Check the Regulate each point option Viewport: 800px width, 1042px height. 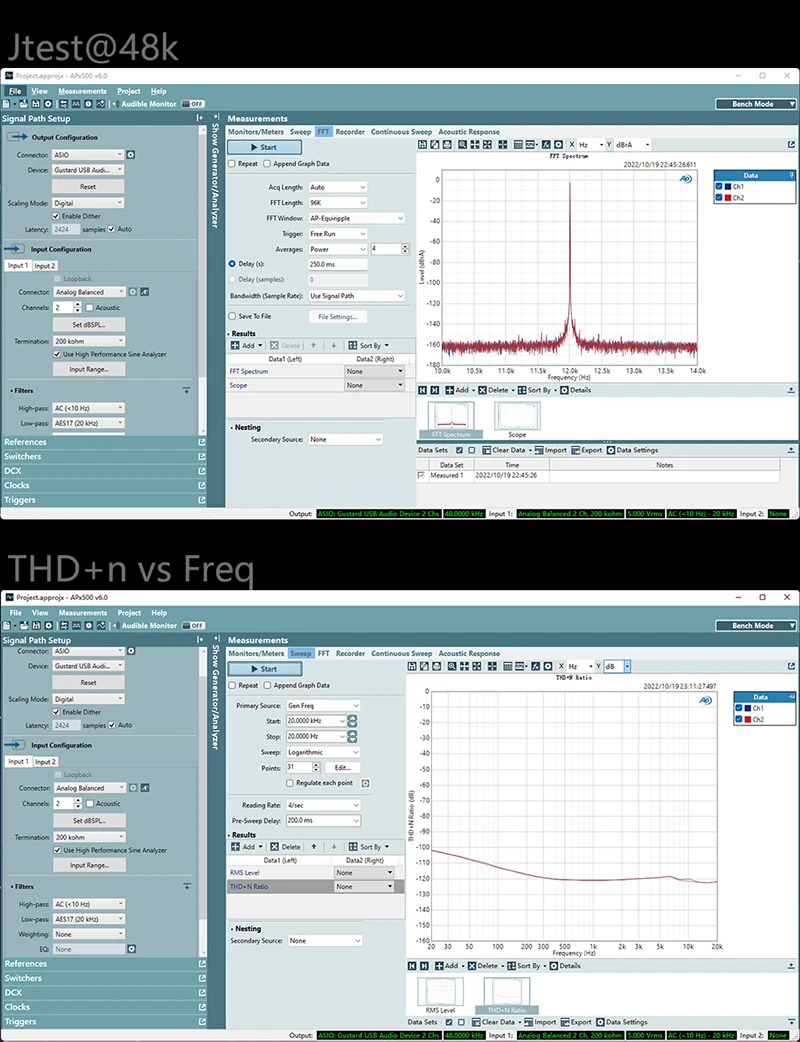(290, 783)
